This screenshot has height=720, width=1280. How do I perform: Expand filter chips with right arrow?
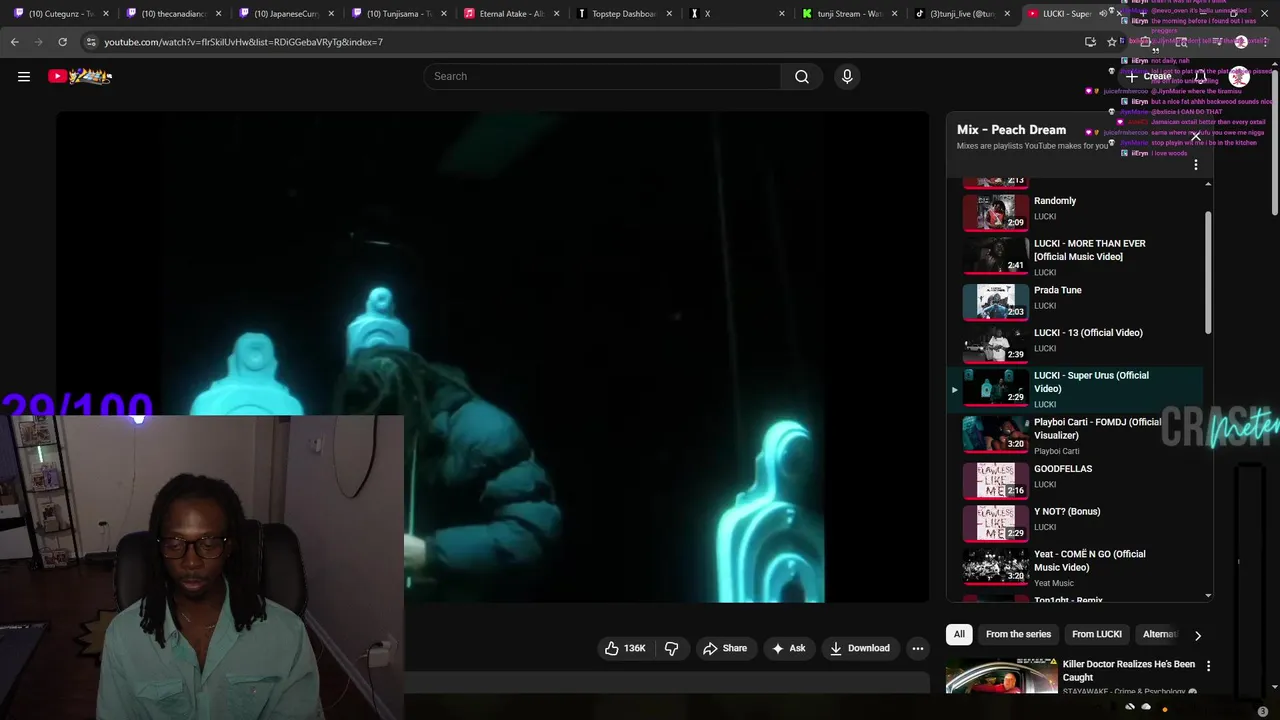pos(1197,635)
